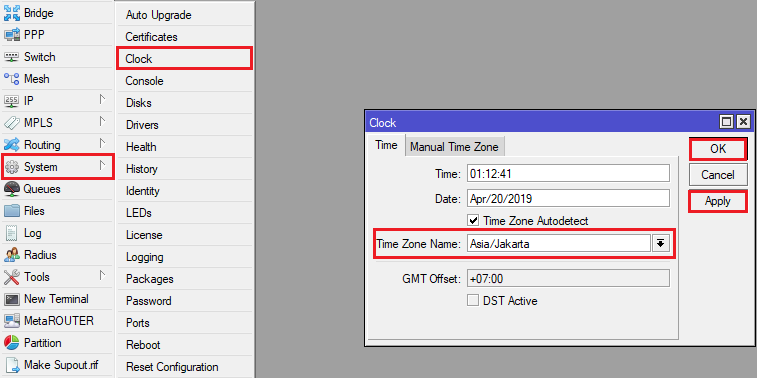The height and width of the screenshot is (378, 757).
Task: Click the GMT Offset field
Action: click(x=568, y=279)
